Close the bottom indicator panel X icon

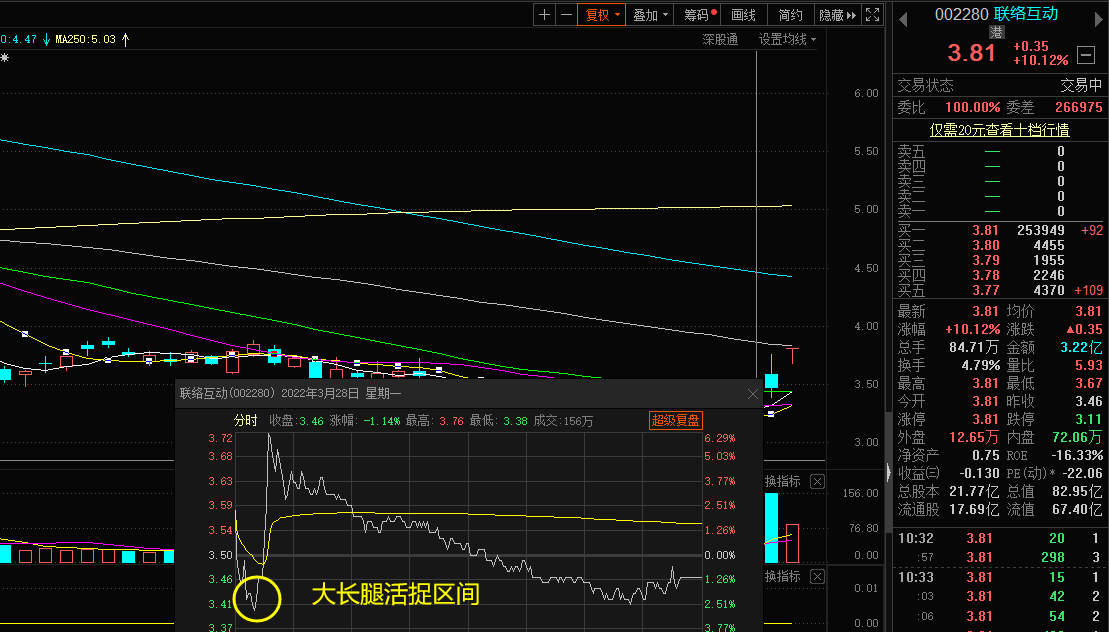[817, 577]
